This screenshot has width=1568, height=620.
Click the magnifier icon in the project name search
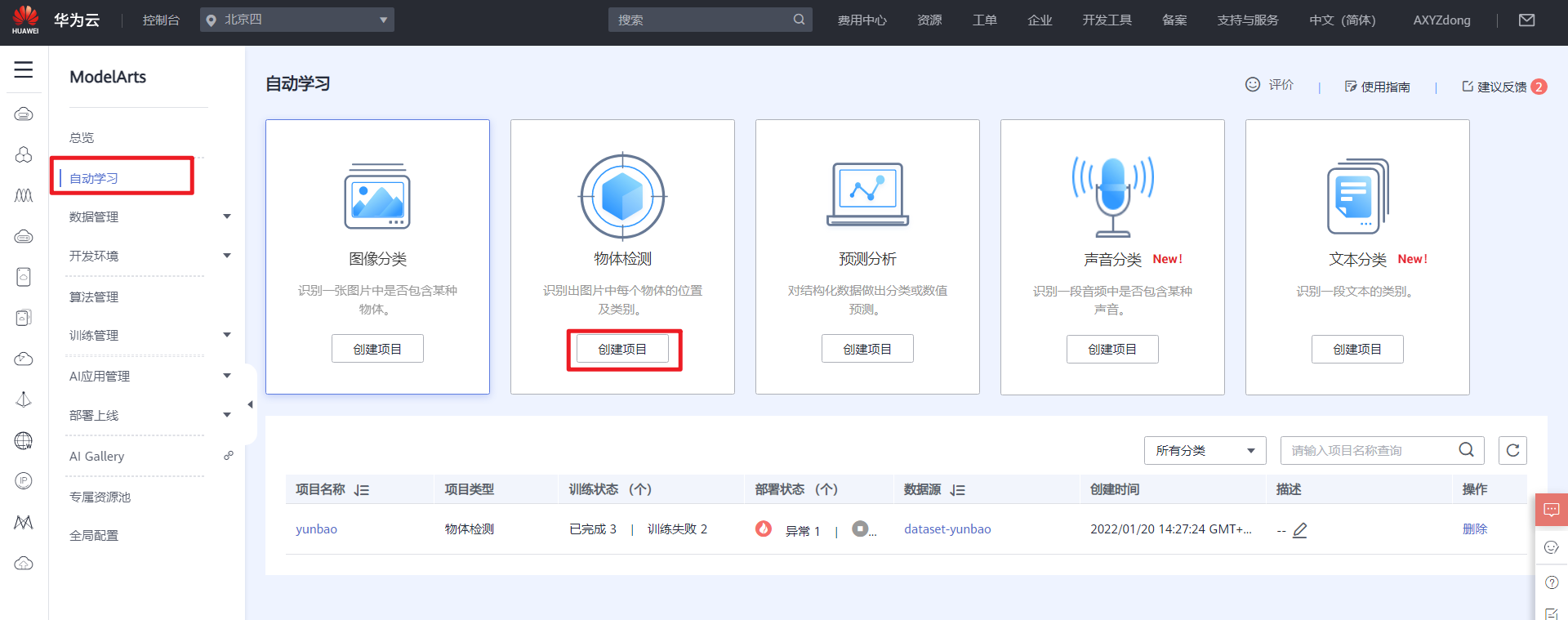click(1467, 450)
